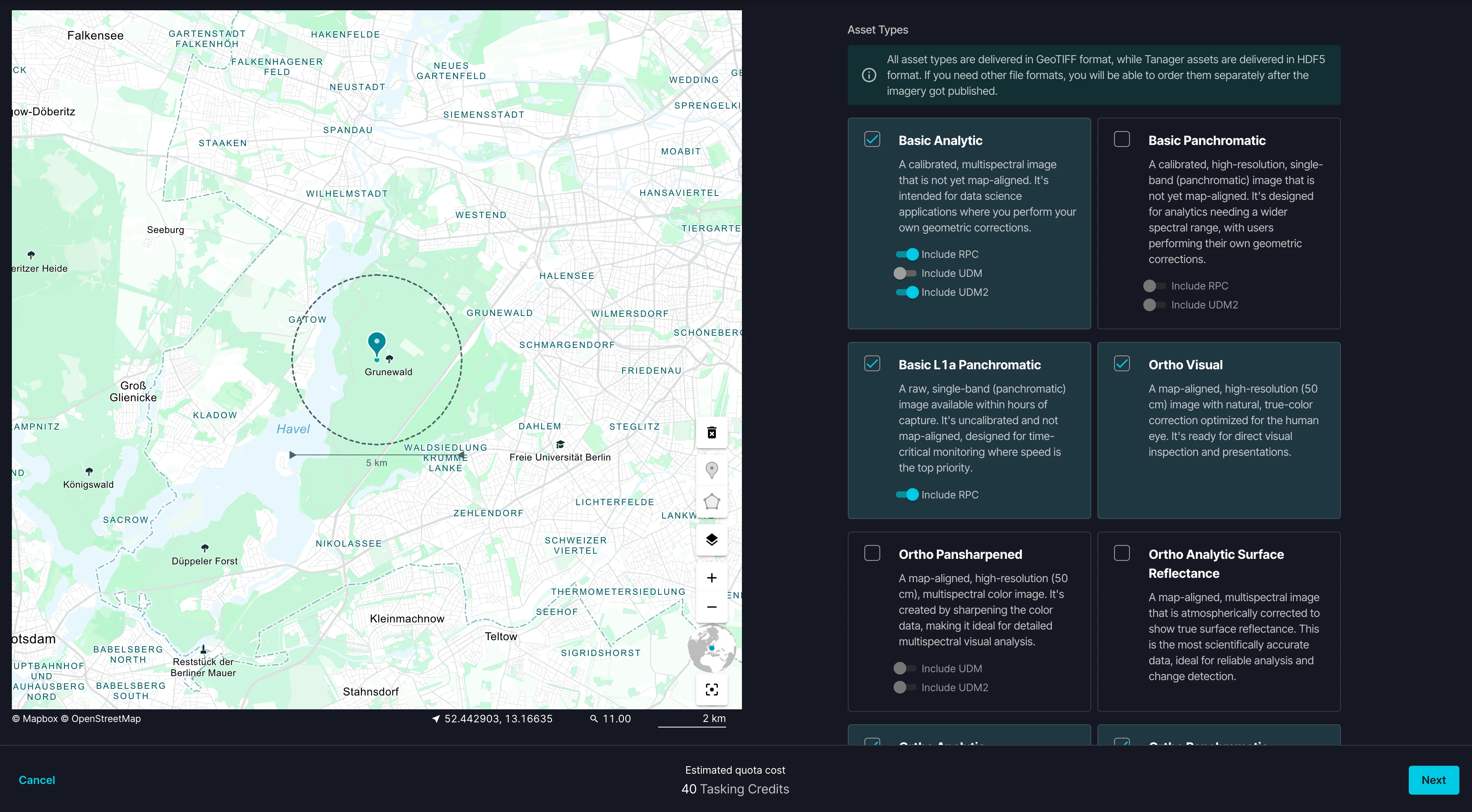
Task: Click the Asset Types heading
Action: (878, 30)
